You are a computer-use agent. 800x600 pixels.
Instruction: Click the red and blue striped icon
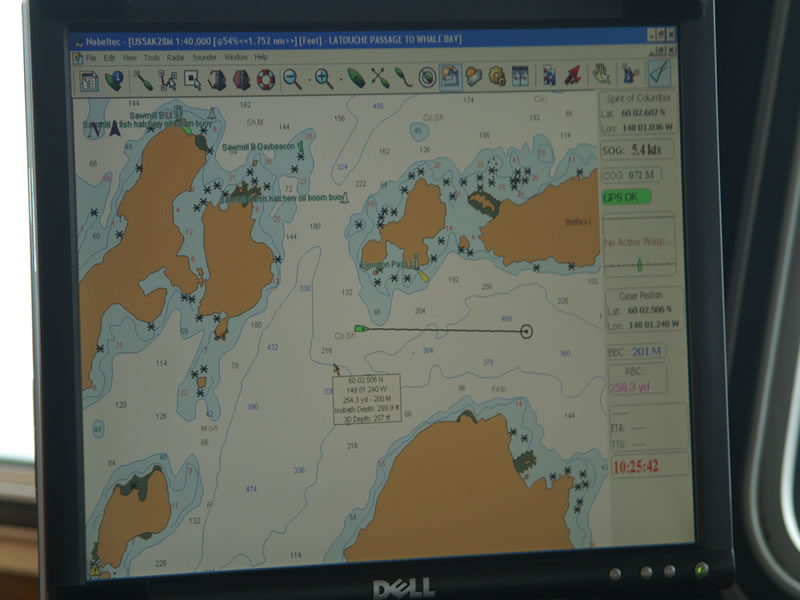(x=549, y=76)
